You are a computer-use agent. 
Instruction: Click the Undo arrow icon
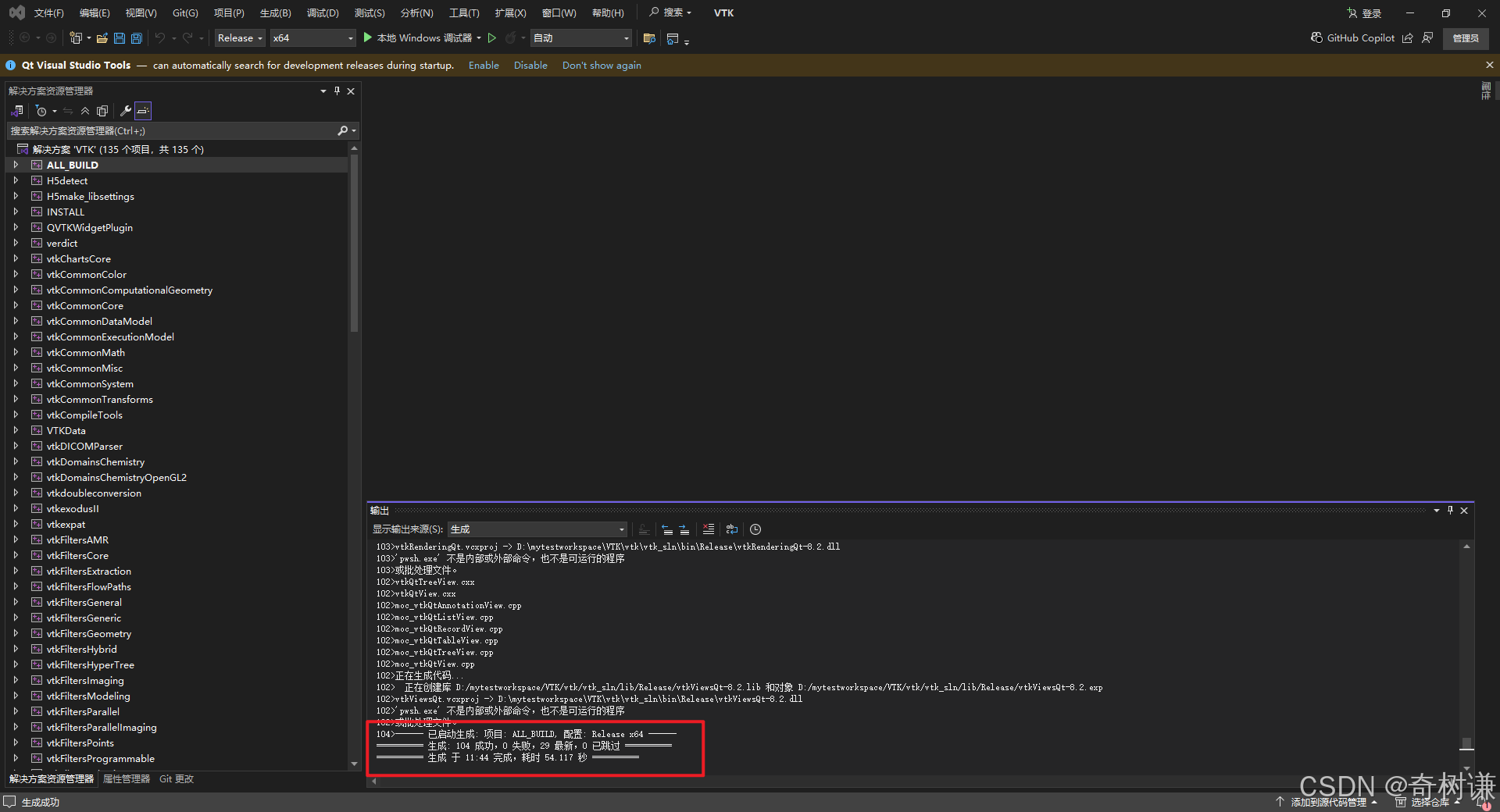pyautogui.click(x=160, y=37)
